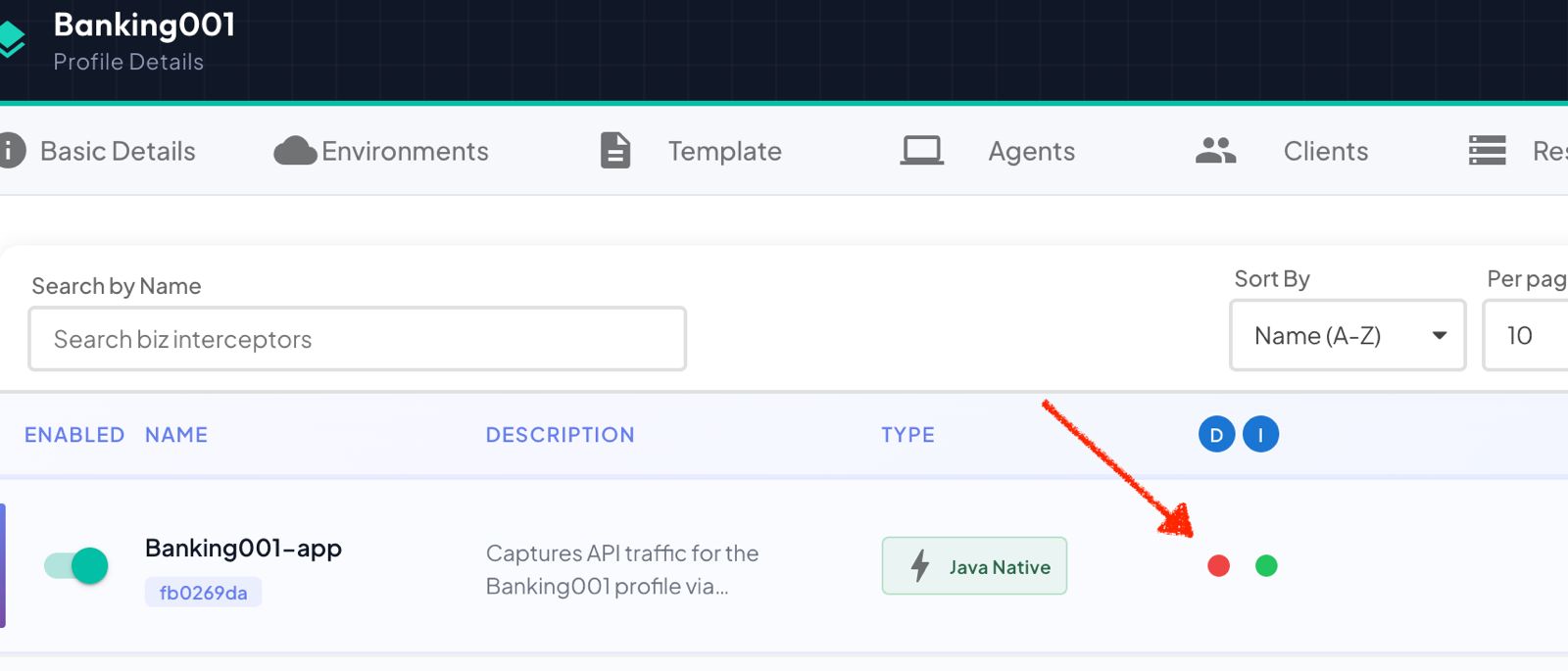1568x671 pixels.
Task: Click the Captures API traffic description text
Action: pos(622,570)
